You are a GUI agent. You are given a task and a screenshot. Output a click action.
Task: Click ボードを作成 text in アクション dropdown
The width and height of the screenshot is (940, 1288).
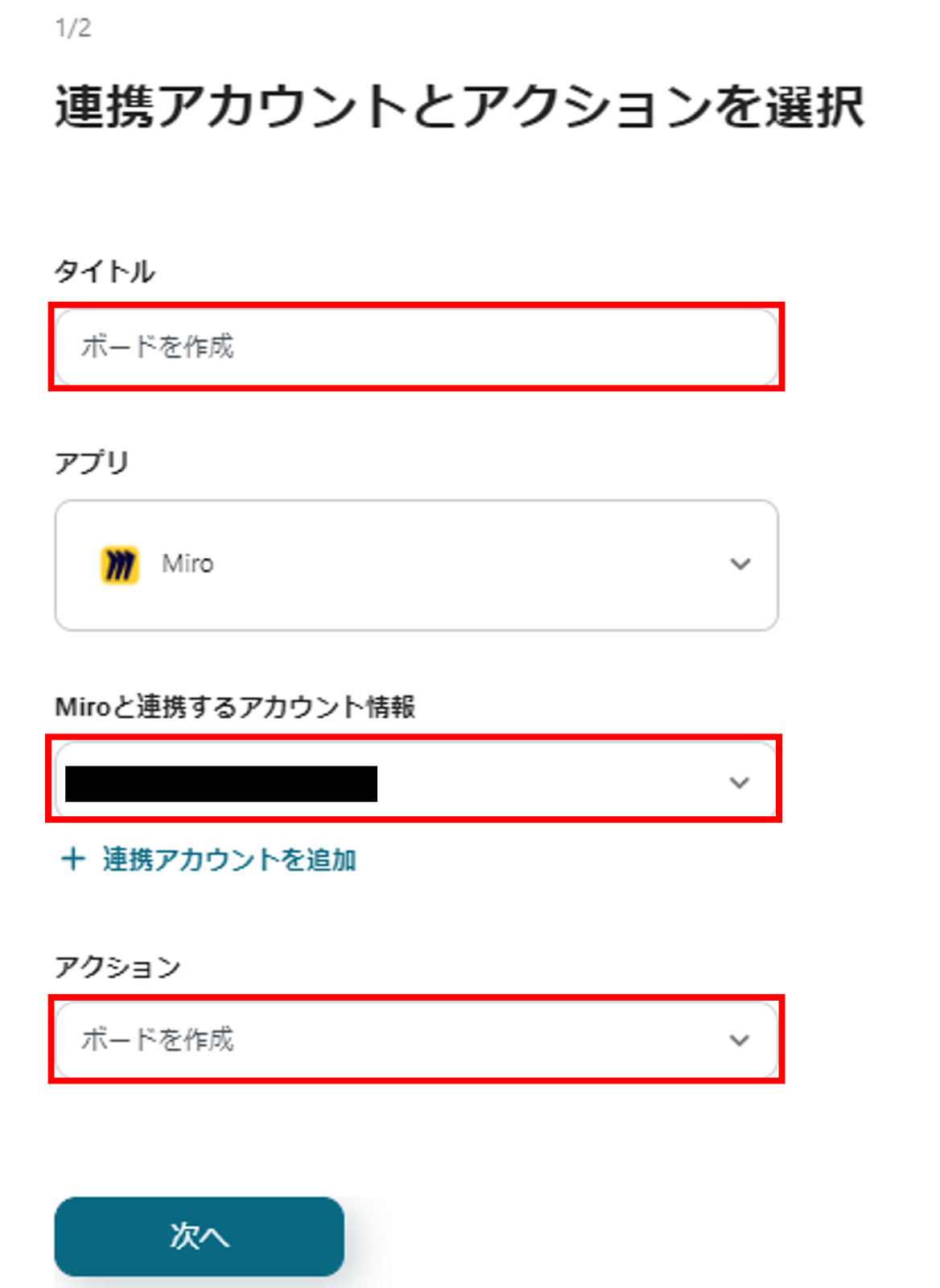158,1039
